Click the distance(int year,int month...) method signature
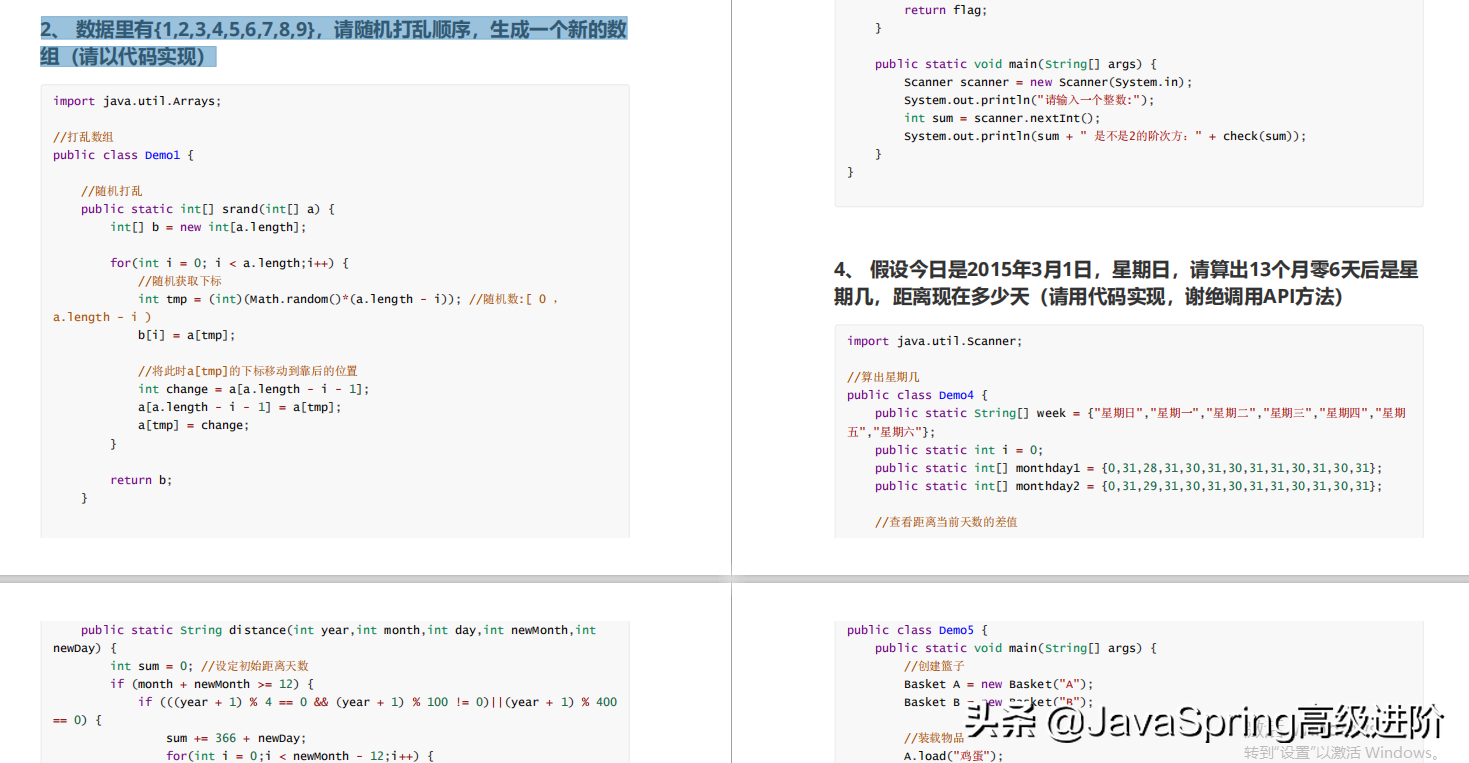1469x763 pixels. pyautogui.click(x=325, y=639)
